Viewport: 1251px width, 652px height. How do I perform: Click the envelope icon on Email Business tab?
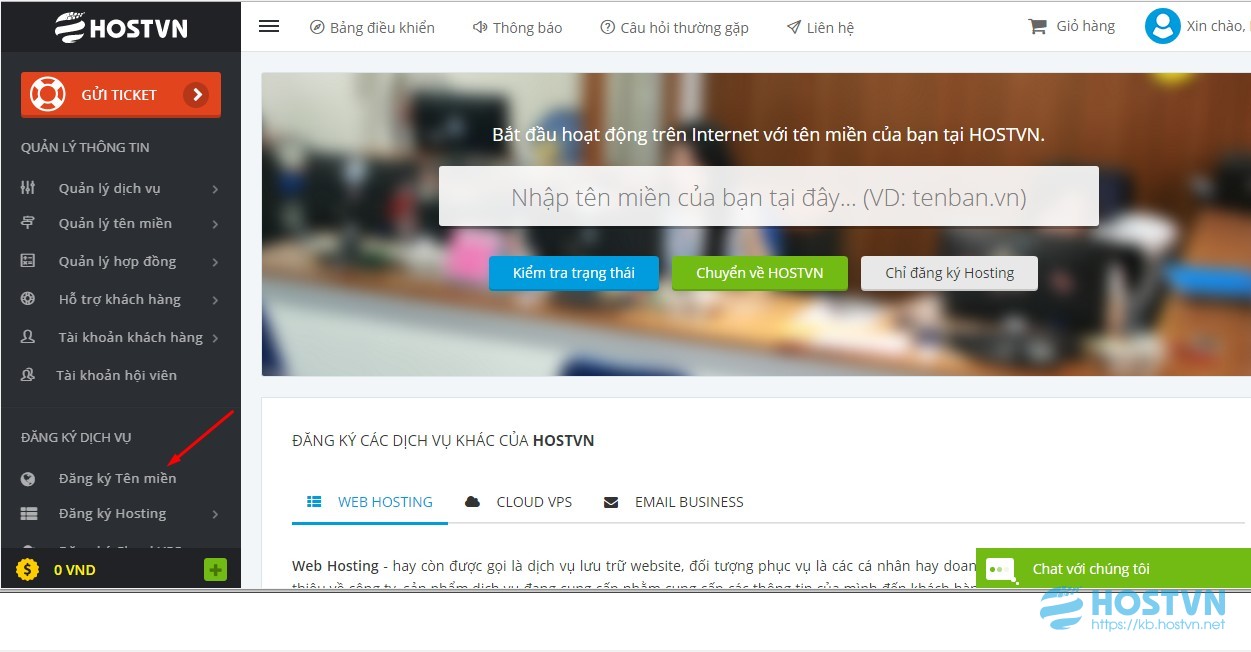click(611, 502)
